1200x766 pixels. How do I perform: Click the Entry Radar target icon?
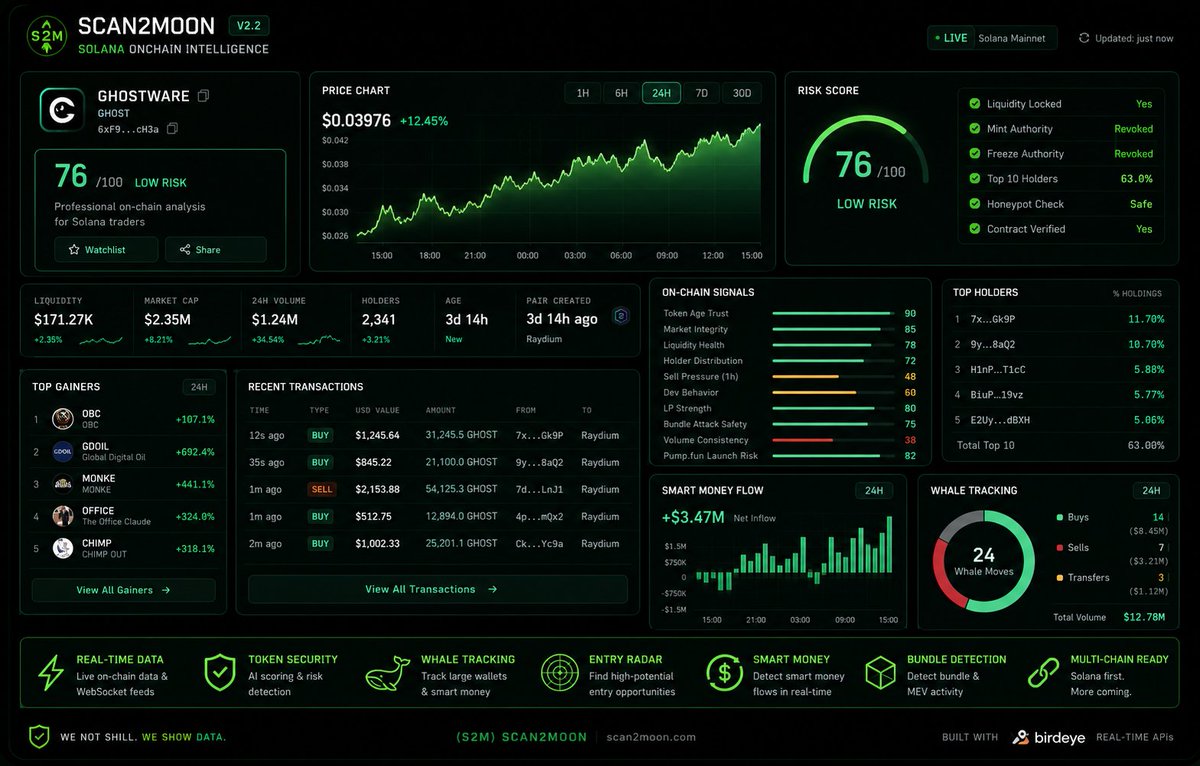(x=559, y=674)
